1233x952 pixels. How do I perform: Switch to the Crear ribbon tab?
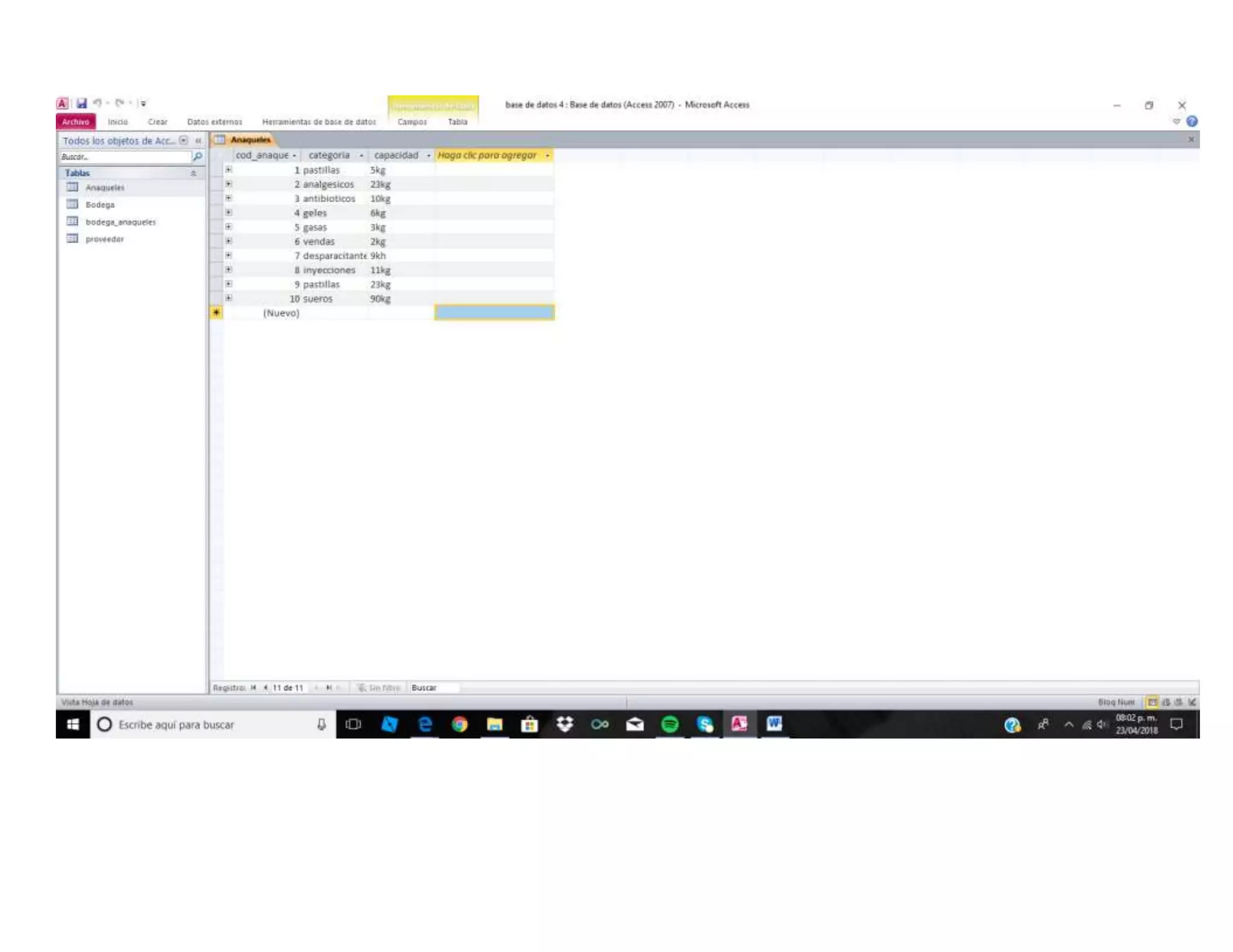(x=157, y=122)
